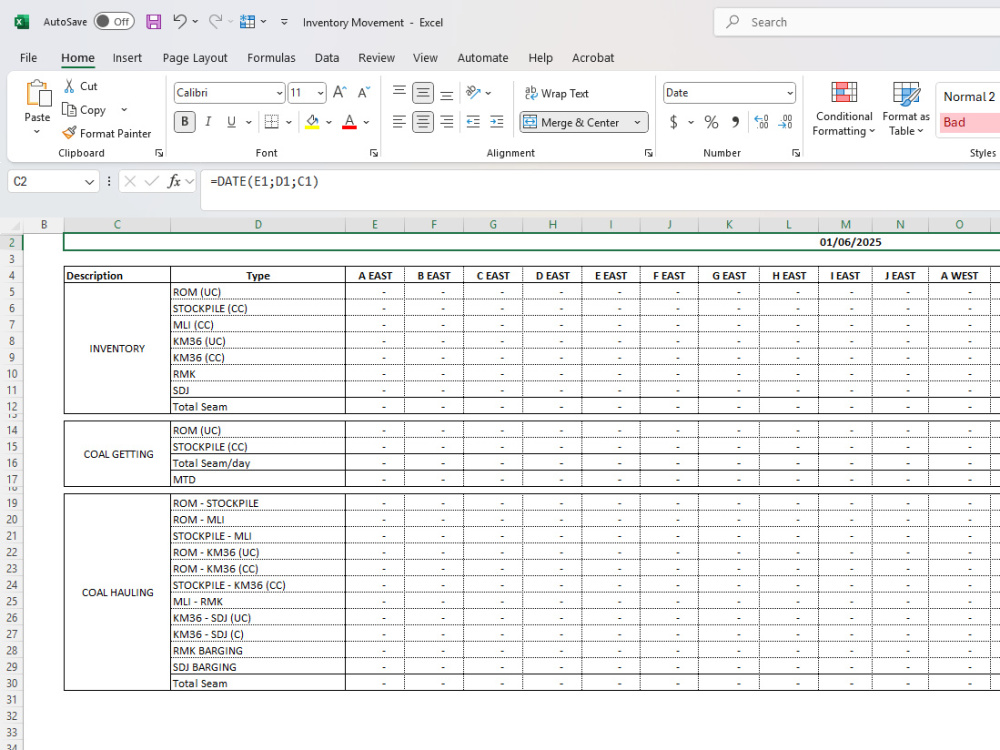The image size is (1000, 750).
Task: Apply the Normal 2 cell style
Action: 969,96
